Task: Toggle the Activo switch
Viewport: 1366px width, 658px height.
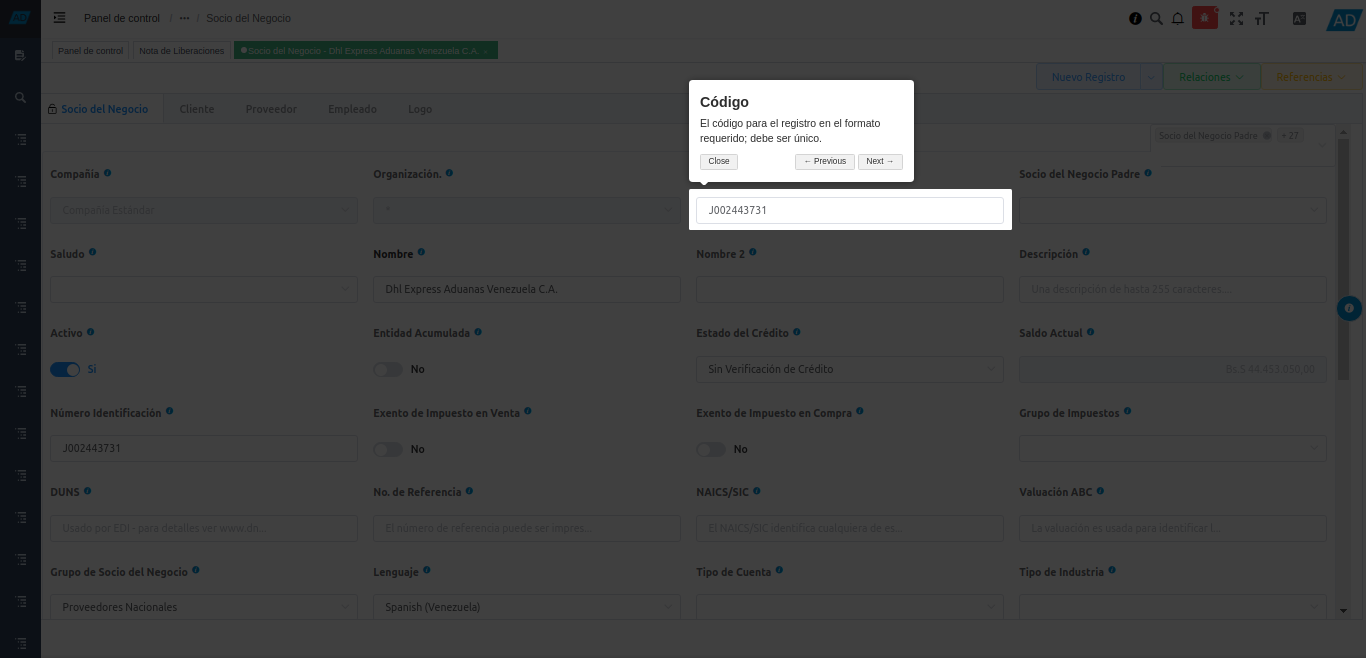Action: [65, 369]
